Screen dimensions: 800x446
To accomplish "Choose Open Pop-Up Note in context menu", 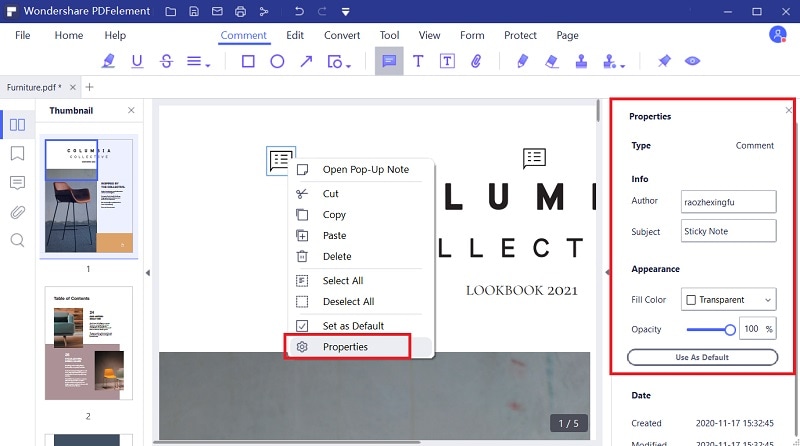I will [x=360, y=169].
